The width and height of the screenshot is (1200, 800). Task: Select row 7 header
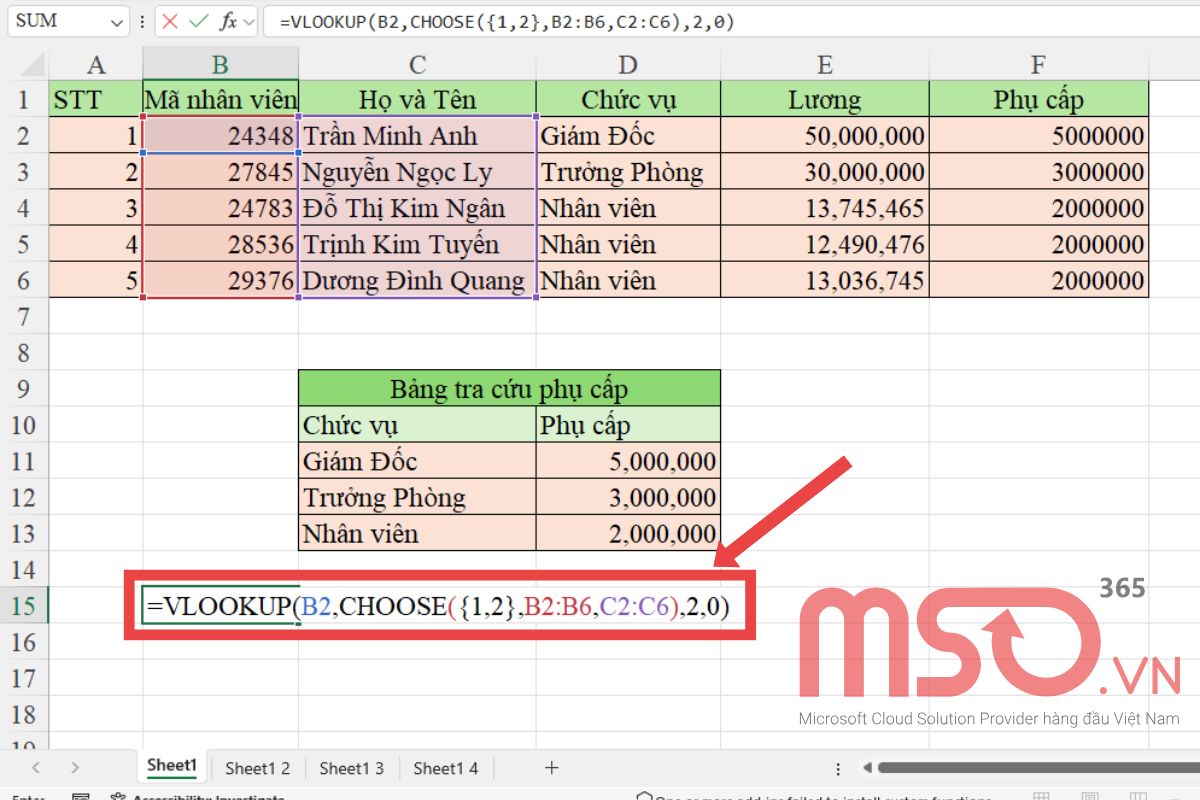click(24, 316)
